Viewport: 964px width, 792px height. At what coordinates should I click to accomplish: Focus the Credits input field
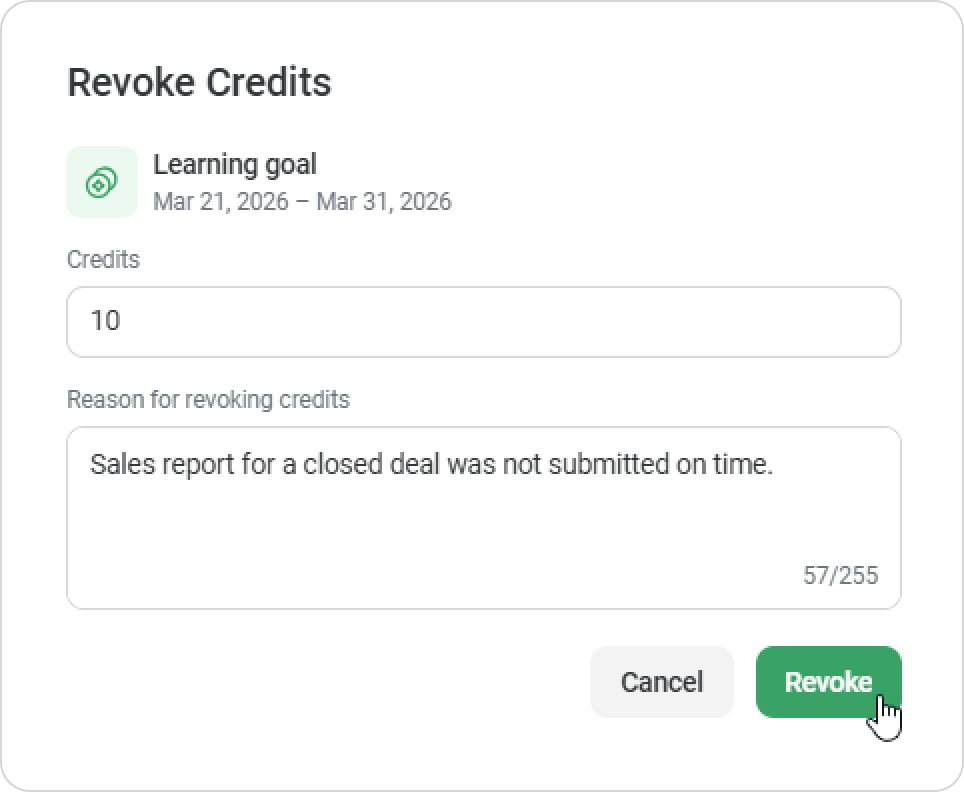point(483,322)
